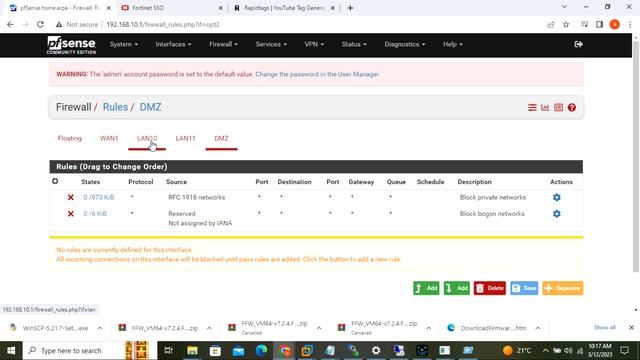The height and width of the screenshot is (360, 640).
Task: Click Windows taskbar search box
Action: (x=73, y=351)
